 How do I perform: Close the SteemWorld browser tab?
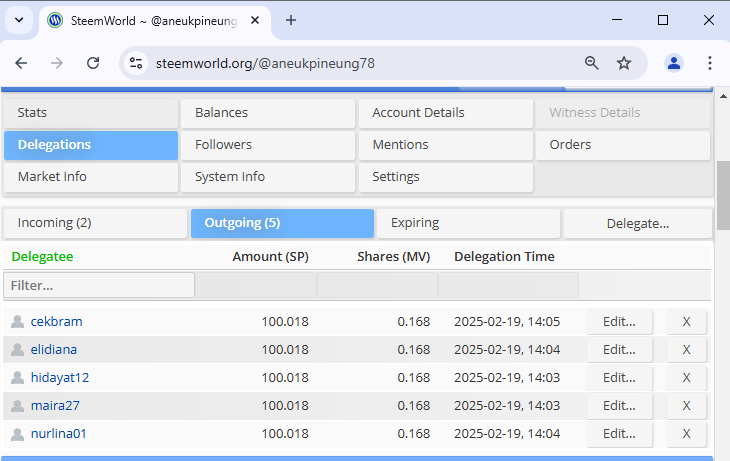click(255, 20)
